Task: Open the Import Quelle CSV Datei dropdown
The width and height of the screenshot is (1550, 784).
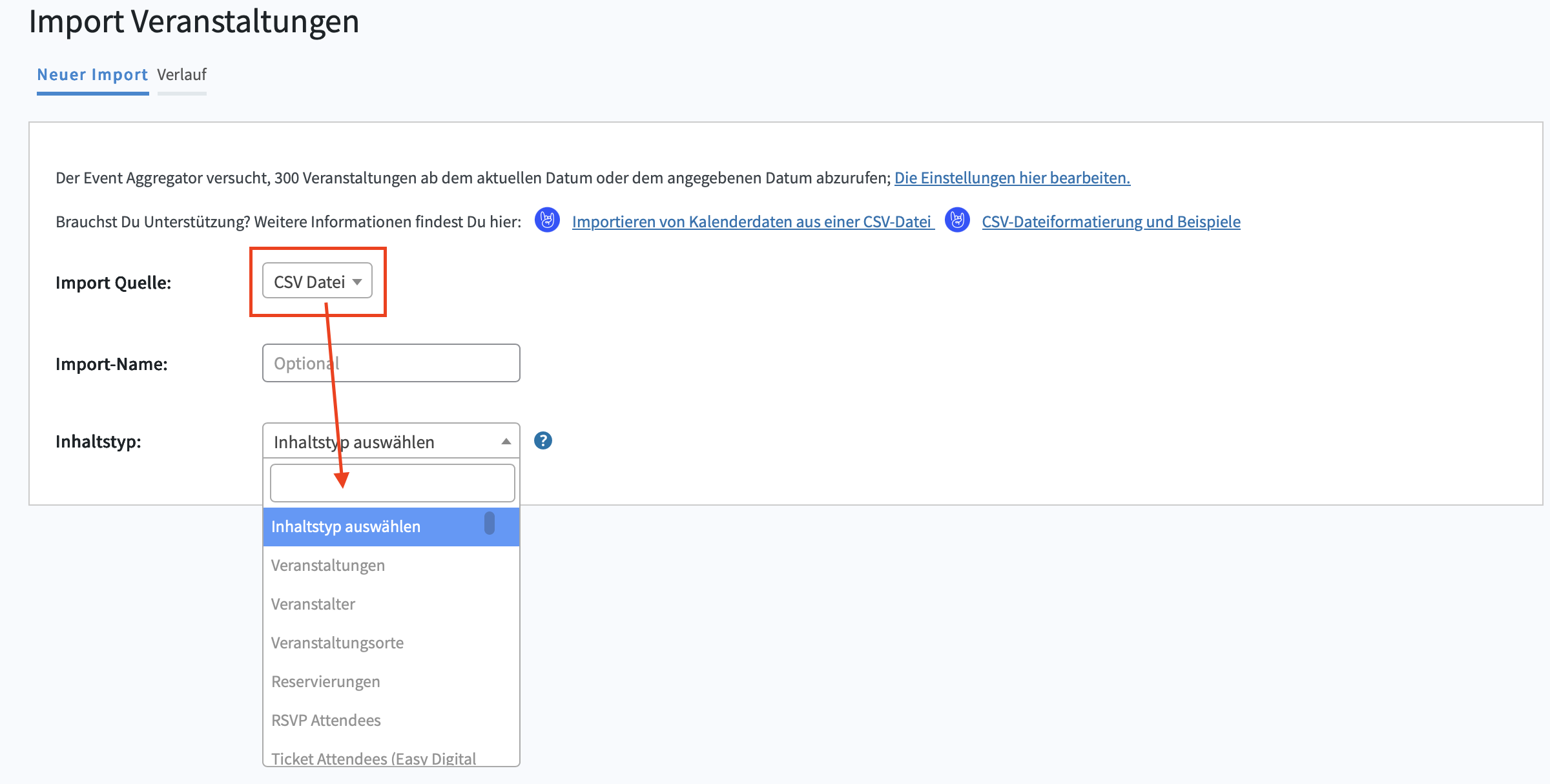Action: [x=317, y=281]
